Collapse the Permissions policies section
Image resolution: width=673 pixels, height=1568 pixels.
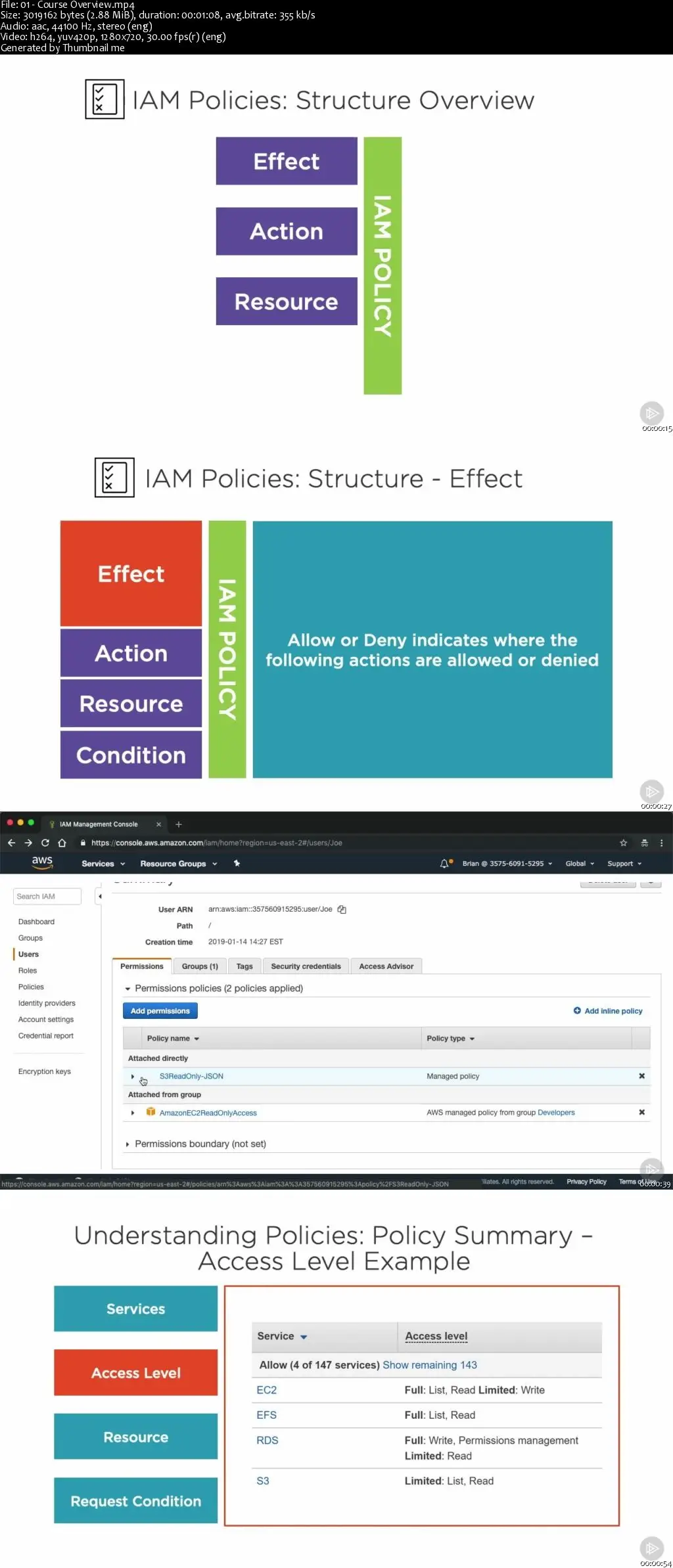point(128,989)
